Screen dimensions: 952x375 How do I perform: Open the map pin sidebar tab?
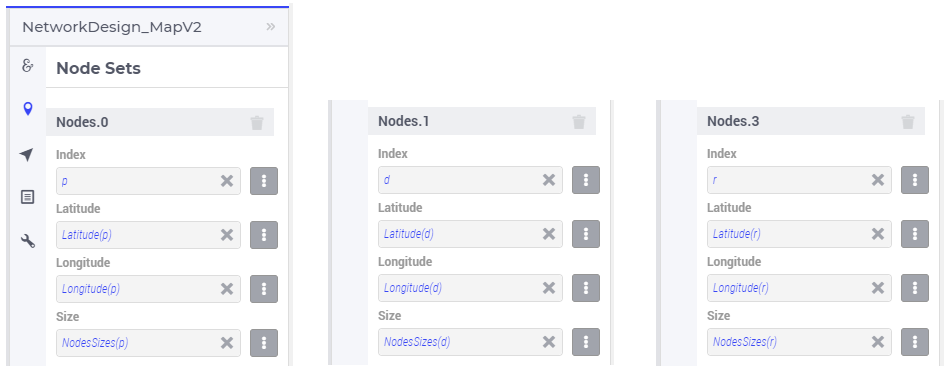pyautogui.click(x=27, y=109)
